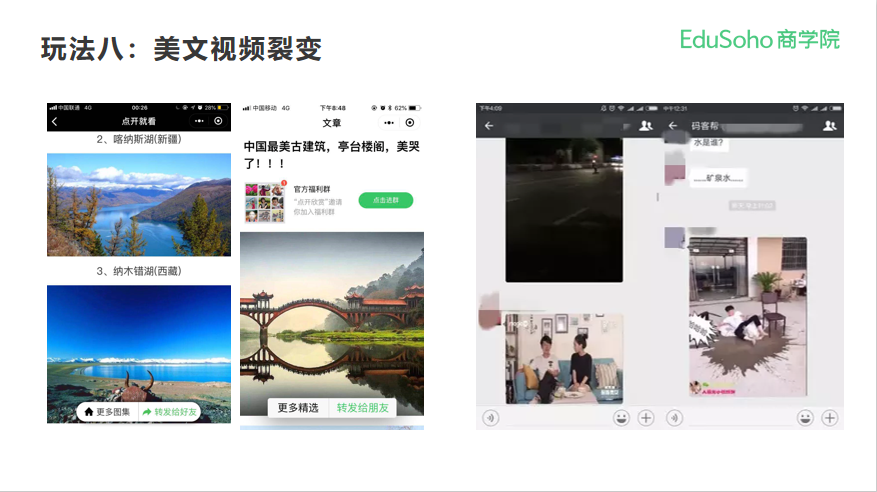Click the 更多图集 home button
Screen dimensions: 877x492
click(x=107, y=411)
